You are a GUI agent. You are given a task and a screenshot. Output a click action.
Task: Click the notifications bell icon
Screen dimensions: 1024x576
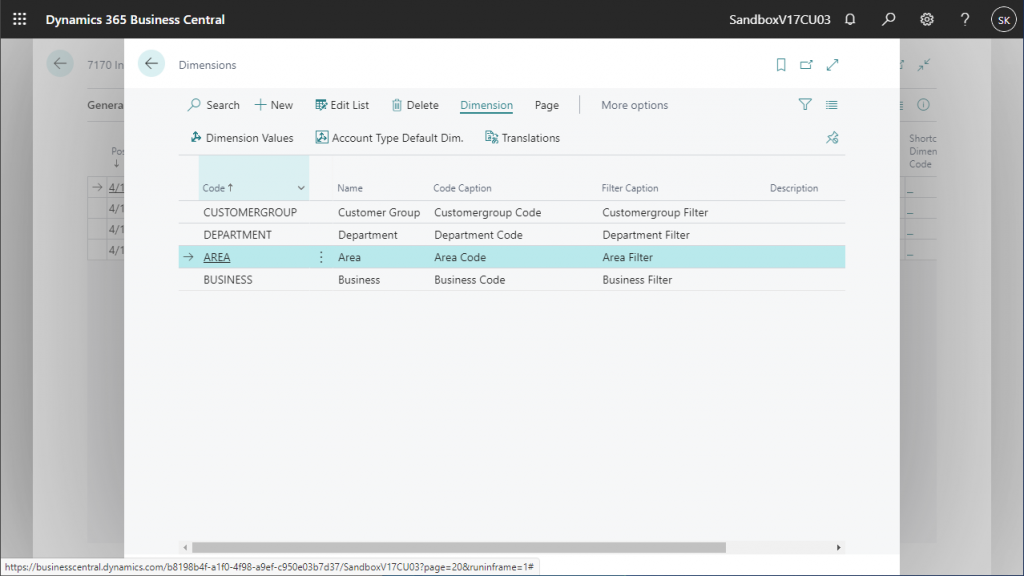pos(850,19)
